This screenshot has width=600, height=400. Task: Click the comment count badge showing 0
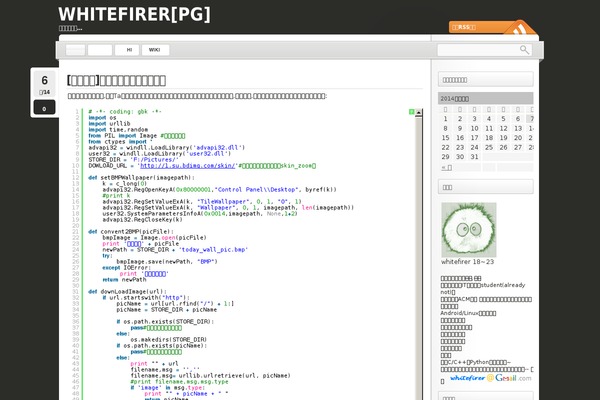[44, 108]
